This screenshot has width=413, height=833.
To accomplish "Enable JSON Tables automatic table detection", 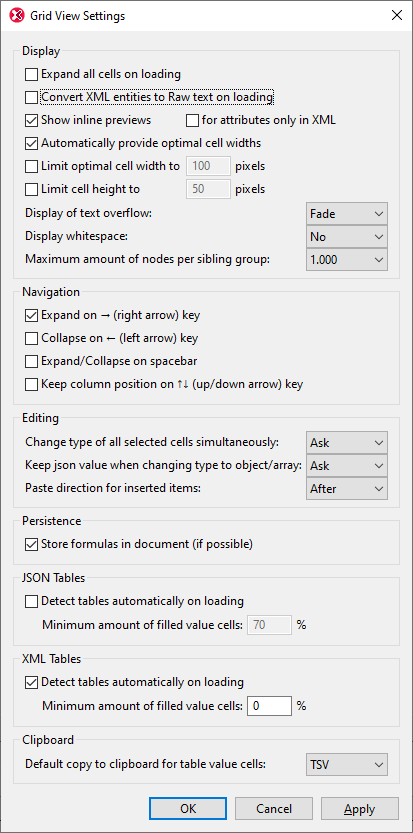I will pyautogui.click(x=32, y=601).
